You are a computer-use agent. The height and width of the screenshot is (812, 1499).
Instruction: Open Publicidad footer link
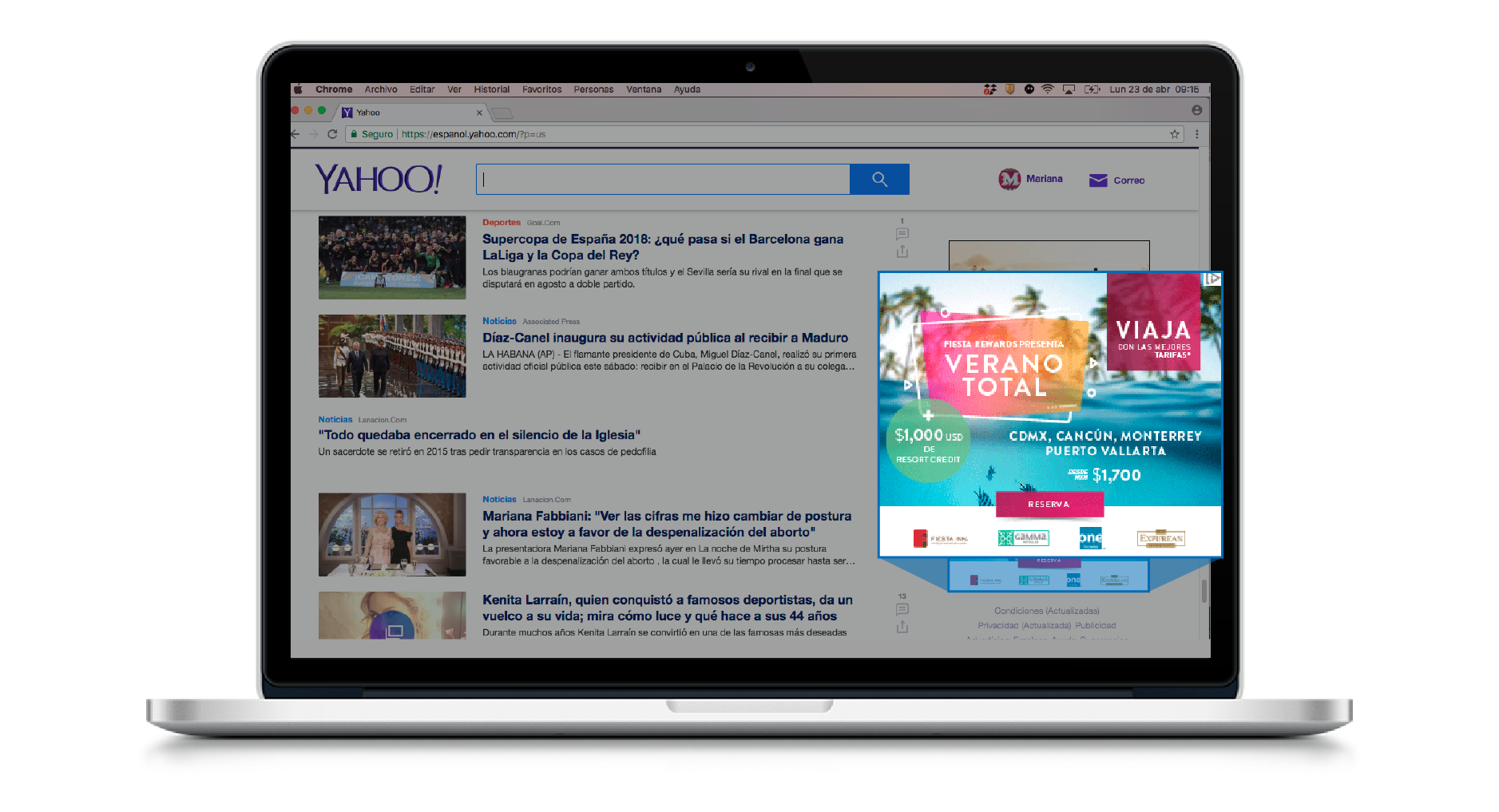[1096, 625]
